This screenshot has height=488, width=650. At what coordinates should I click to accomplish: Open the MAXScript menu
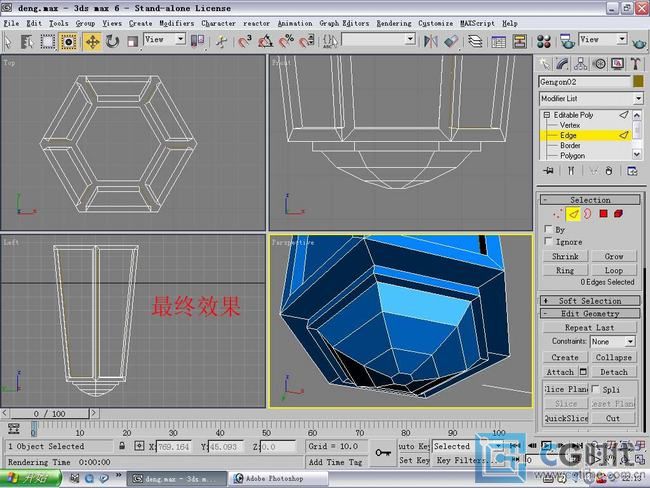point(477,23)
